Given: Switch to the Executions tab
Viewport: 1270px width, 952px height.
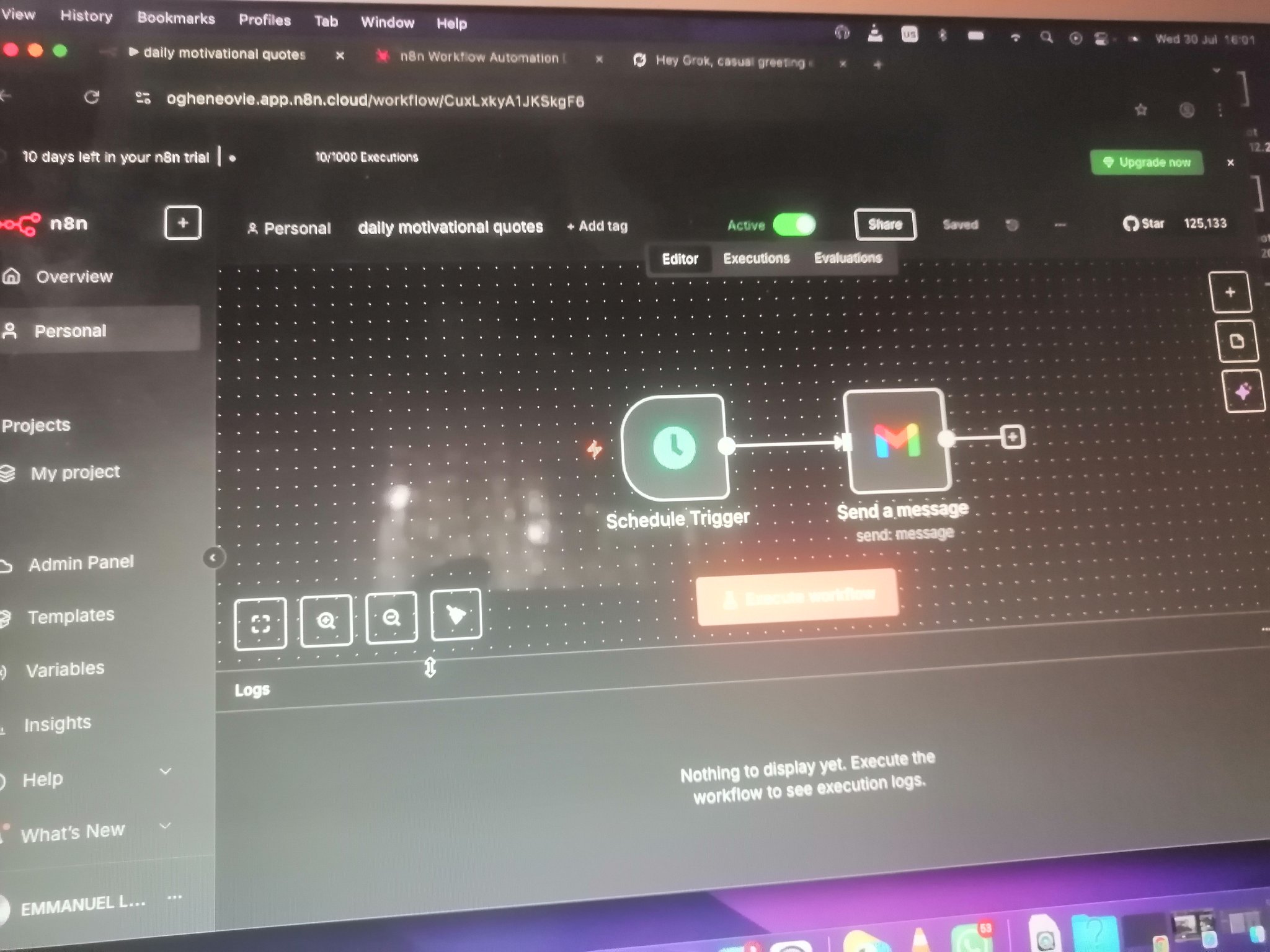Looking at the screenshot, I should (756, 258).
